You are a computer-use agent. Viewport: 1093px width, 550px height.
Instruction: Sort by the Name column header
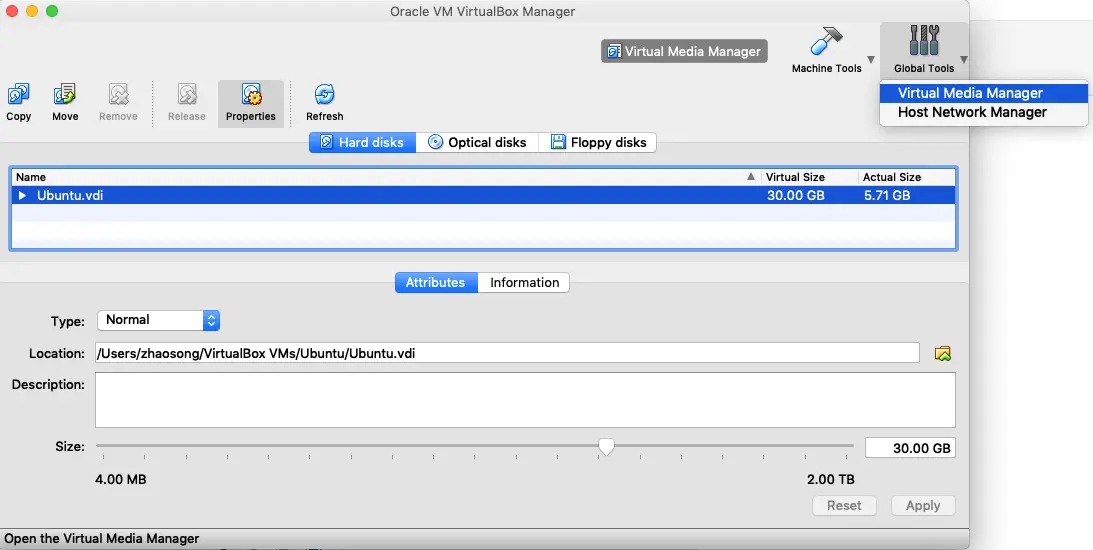click(386, 177)
